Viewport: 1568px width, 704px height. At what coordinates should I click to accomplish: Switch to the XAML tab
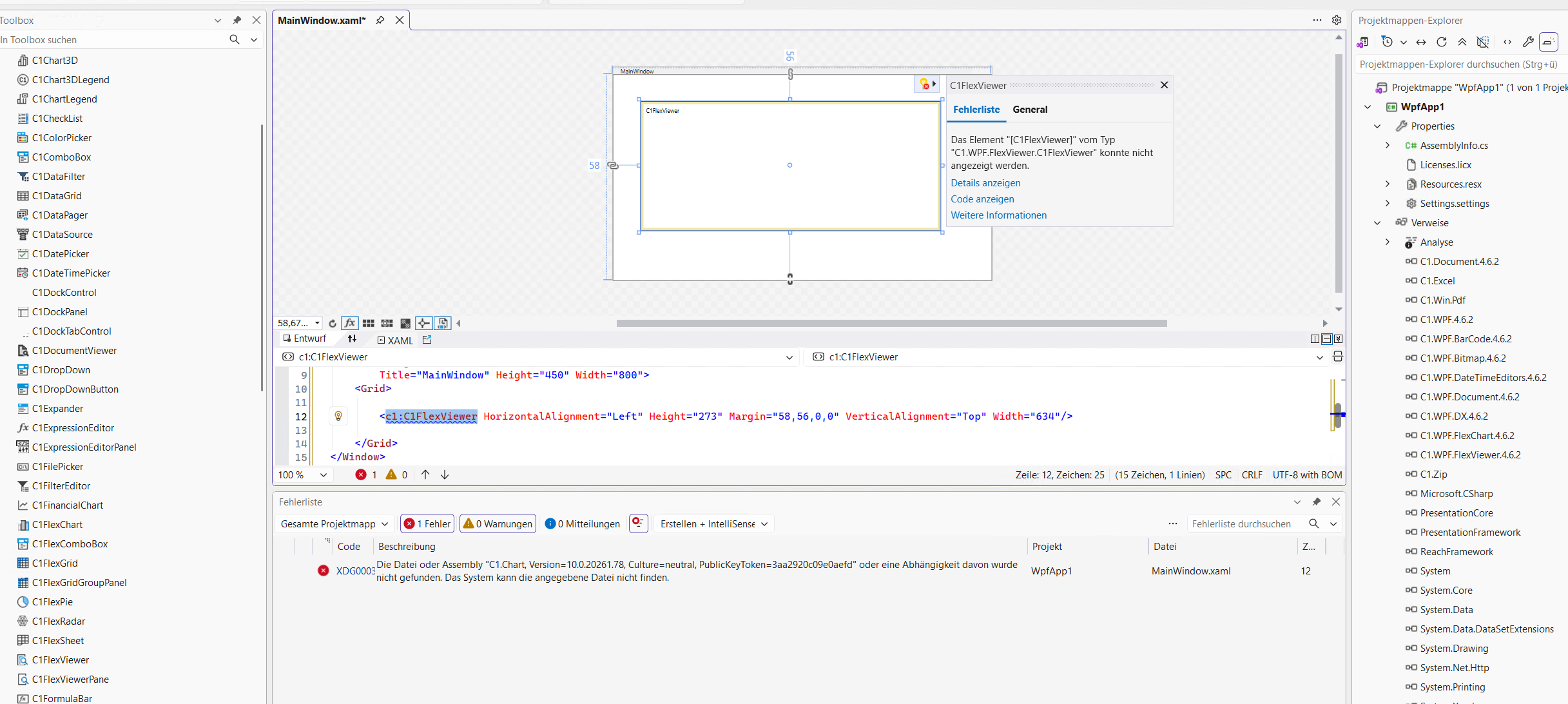pyautogui.click(x=395, y=340)
